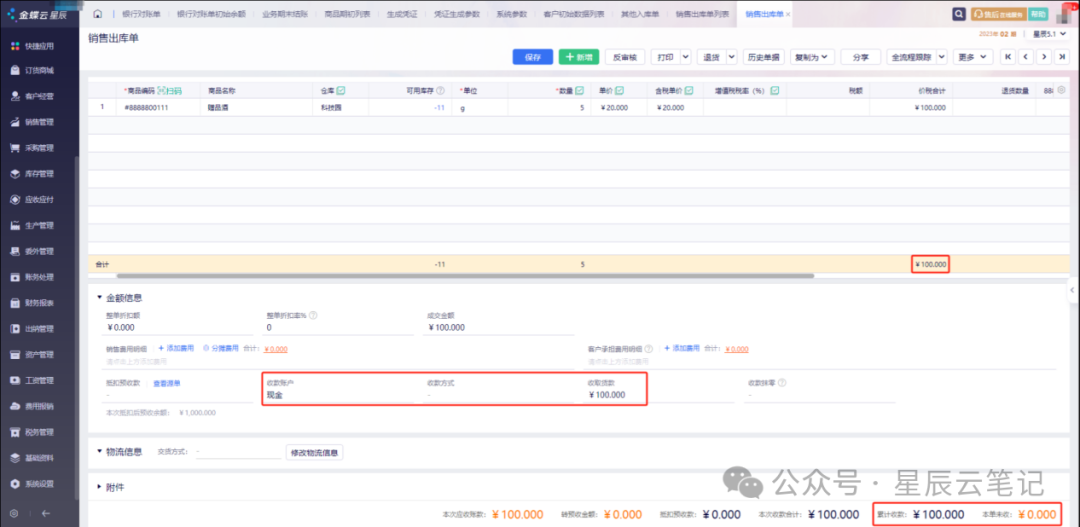Click the 快捷应用 sidebar icon
The image size is (1080, 527).
click(15, 46)
